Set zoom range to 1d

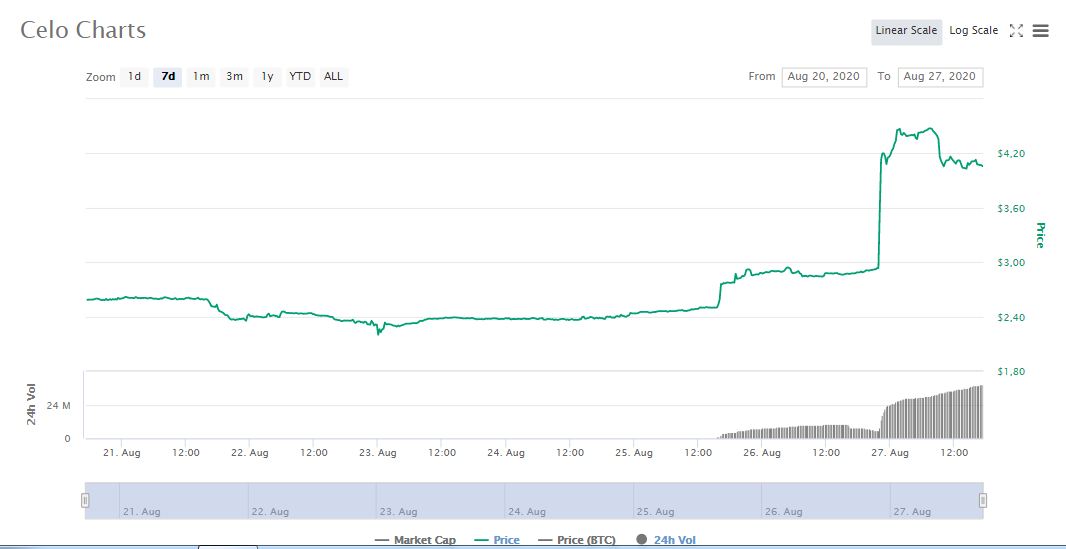tap(134, 77)
